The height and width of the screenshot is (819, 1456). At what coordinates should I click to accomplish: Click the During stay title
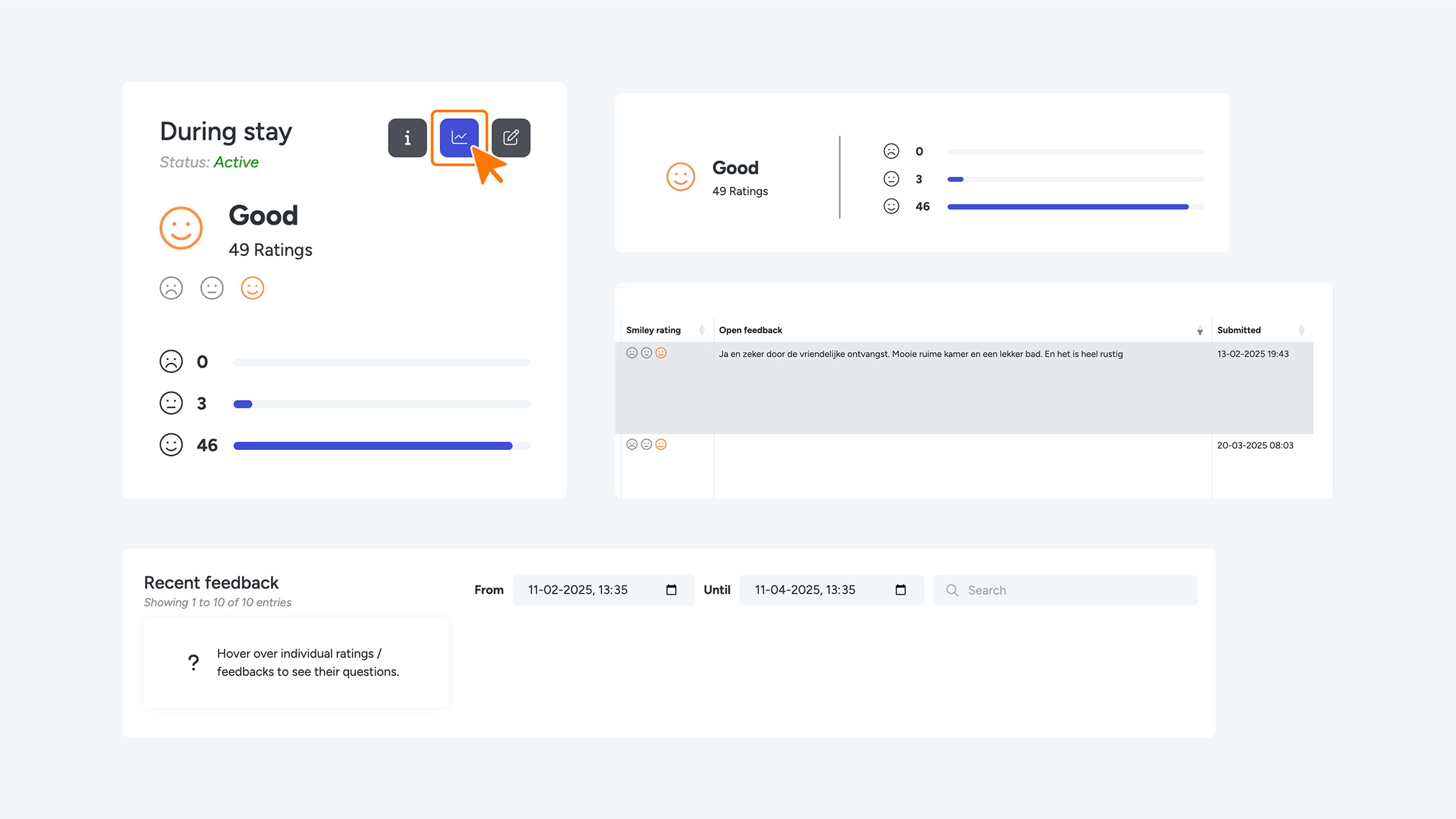tap(226, 133)
